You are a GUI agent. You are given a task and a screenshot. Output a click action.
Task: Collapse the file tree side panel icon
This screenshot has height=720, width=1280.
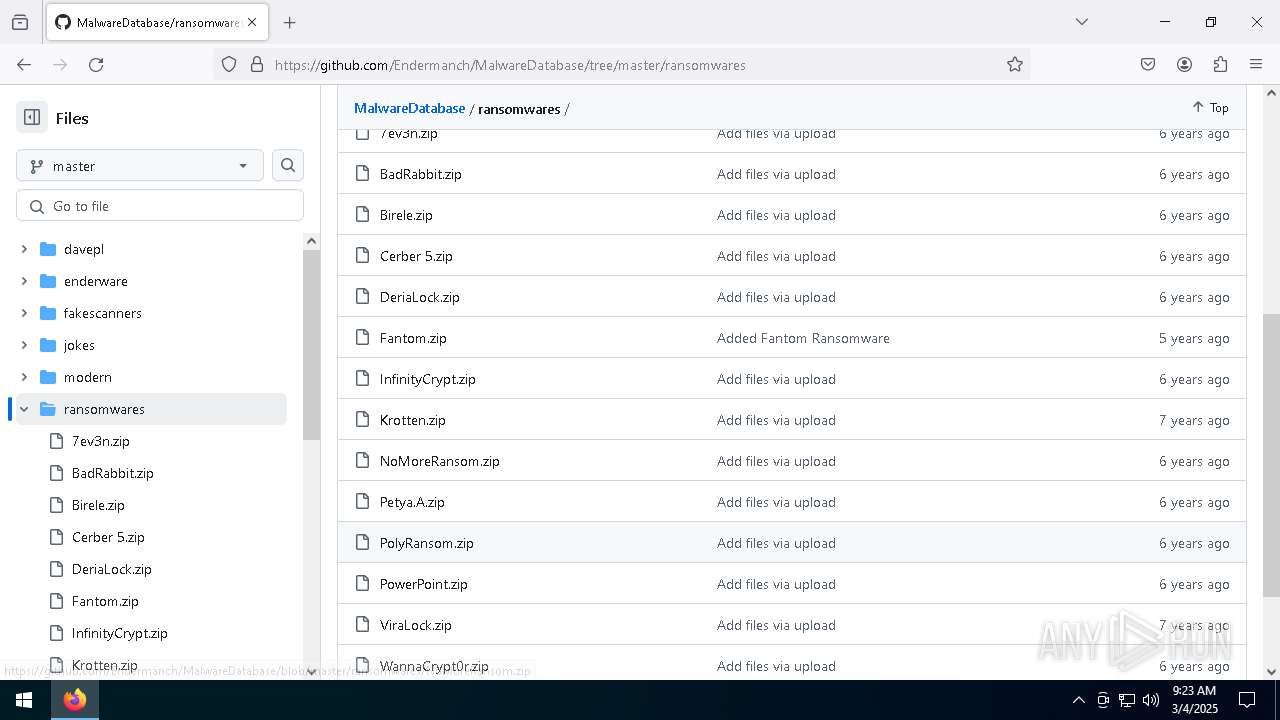[x=32, y=118]
